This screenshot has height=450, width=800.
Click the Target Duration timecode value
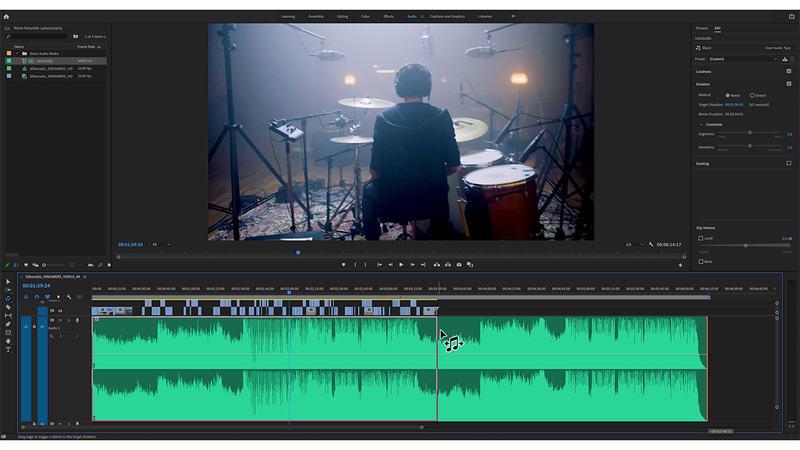[x=734, y=105]
